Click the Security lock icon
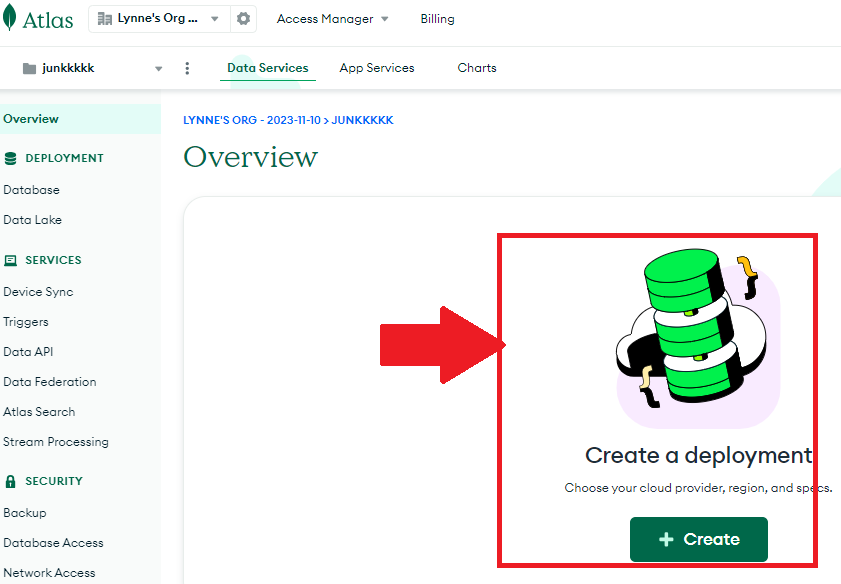 pyautogui.click(x=11, y=481)
